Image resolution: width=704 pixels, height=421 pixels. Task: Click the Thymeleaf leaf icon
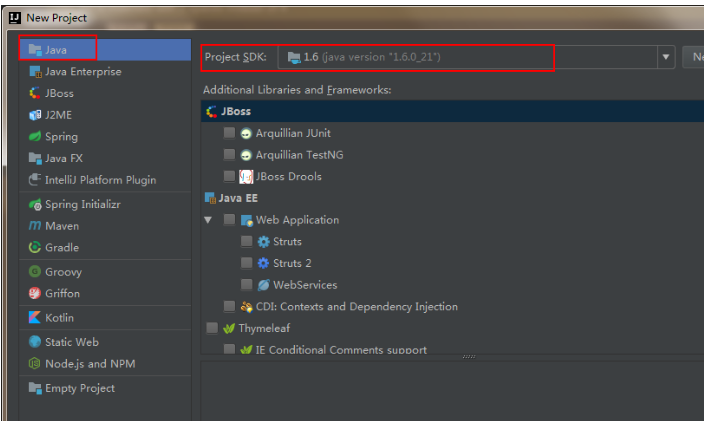click(x=229, y=329)
